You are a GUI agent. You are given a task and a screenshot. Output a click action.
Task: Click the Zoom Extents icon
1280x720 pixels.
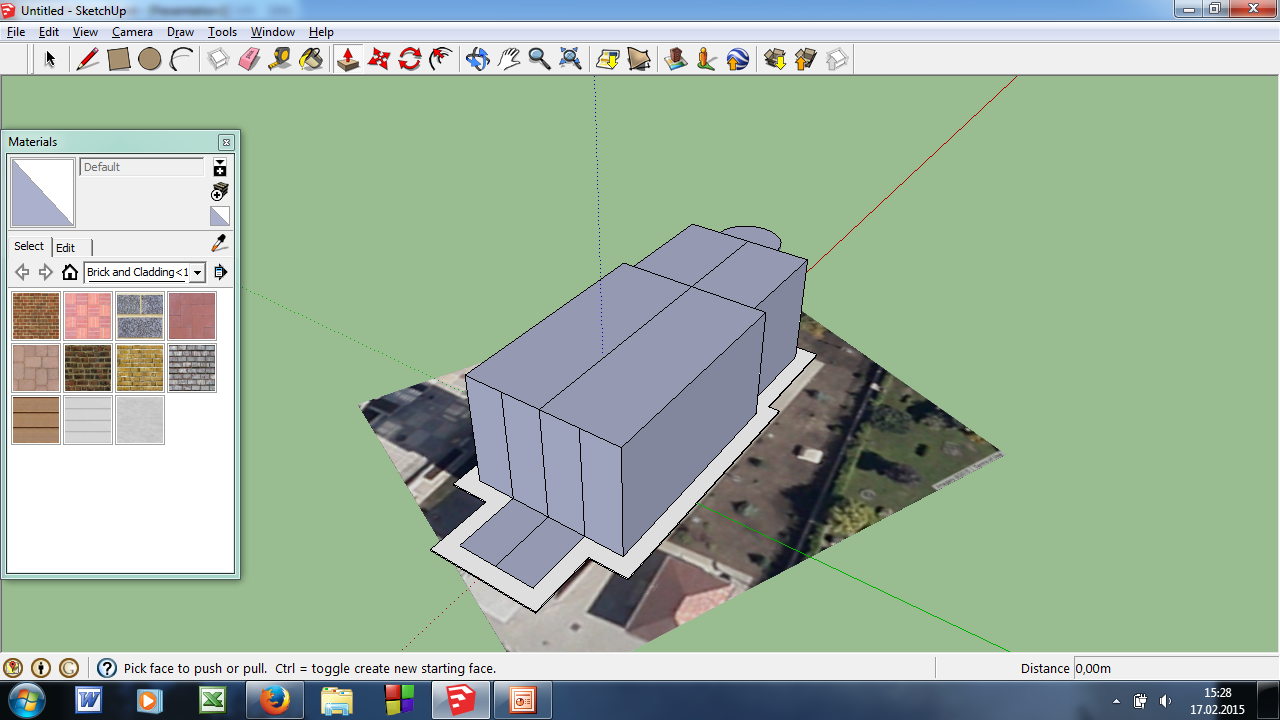570,59
